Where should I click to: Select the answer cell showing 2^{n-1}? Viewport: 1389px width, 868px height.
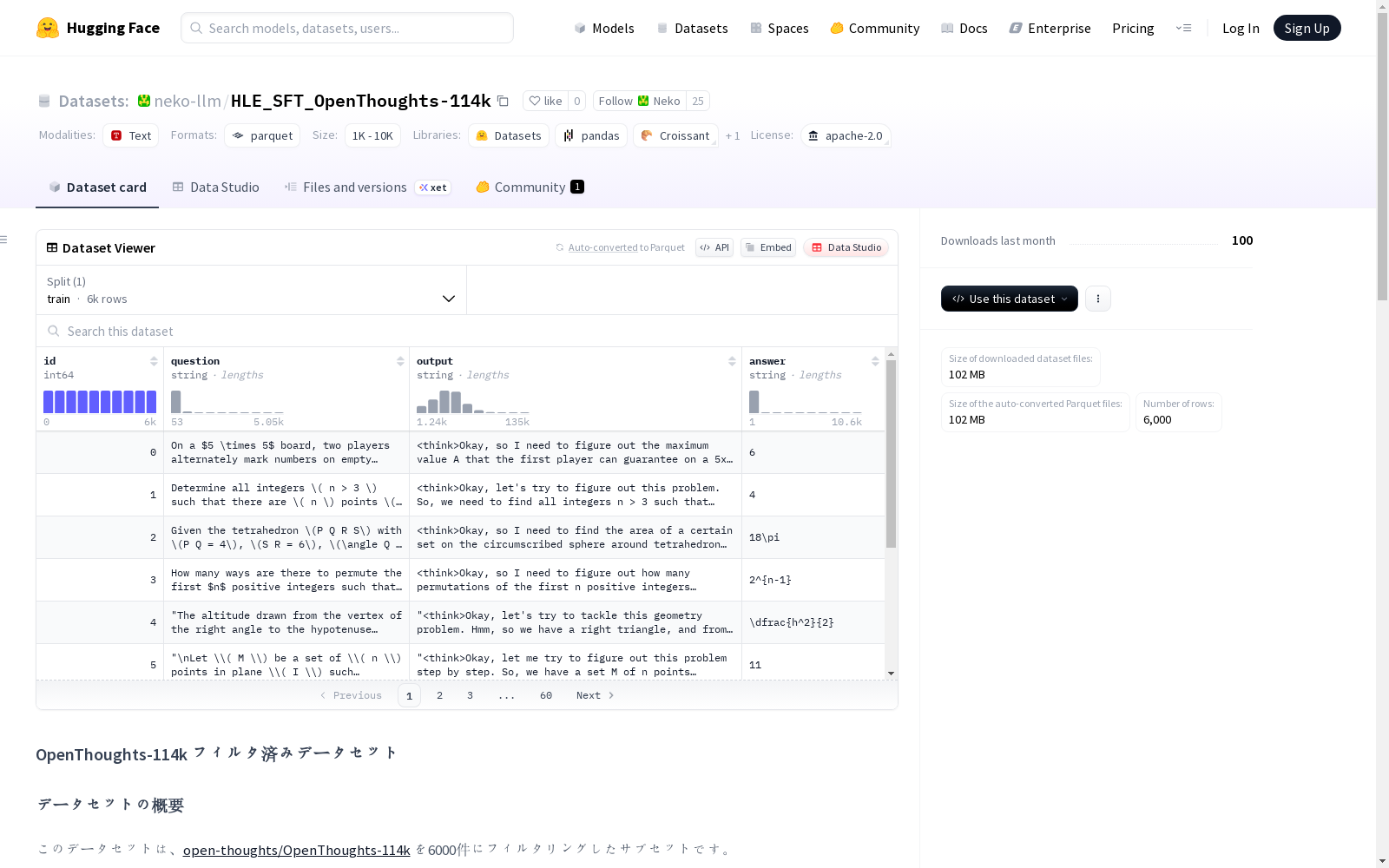point(813,580)
